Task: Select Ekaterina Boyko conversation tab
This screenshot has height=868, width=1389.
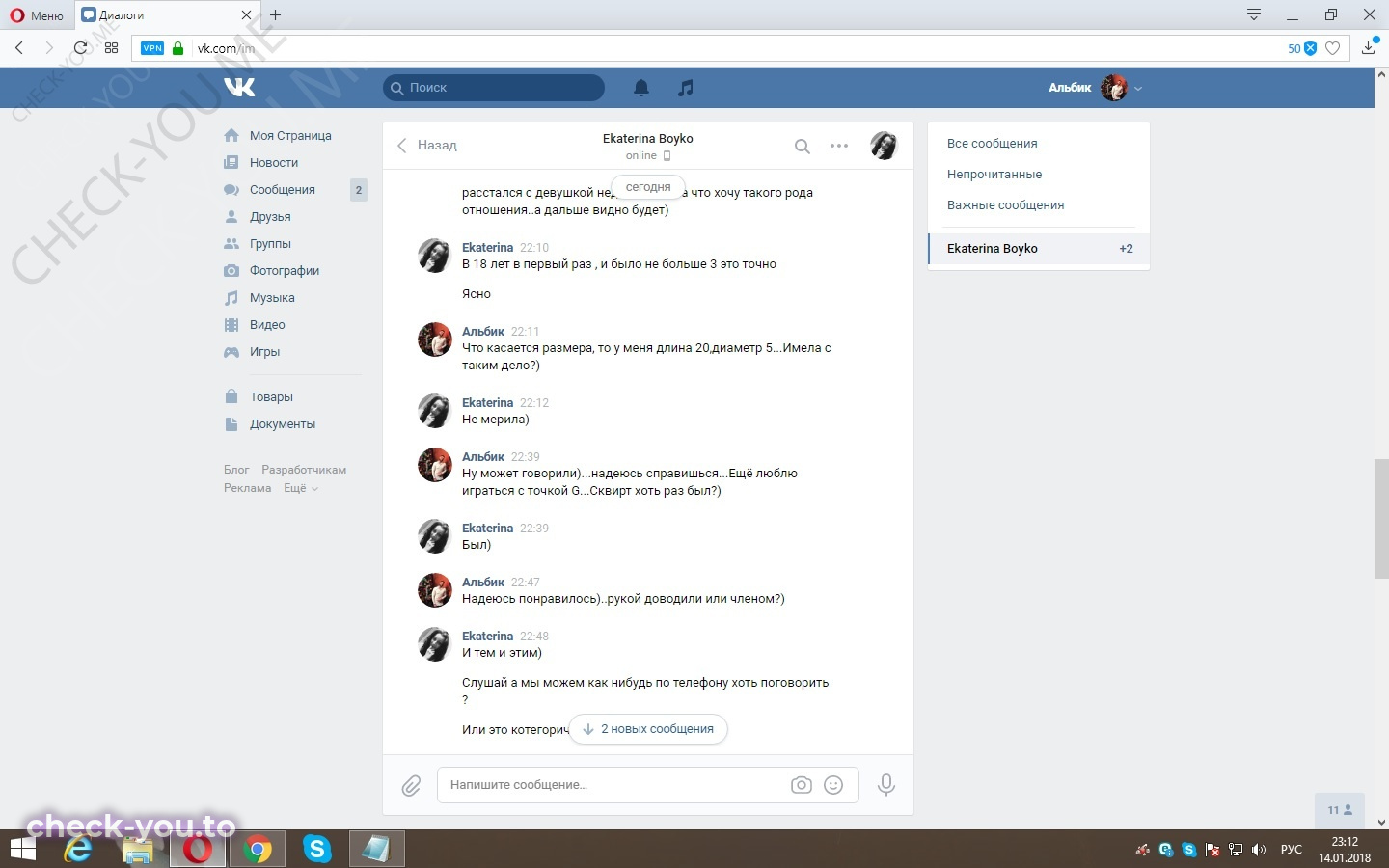Action: [x=1039, y=249]
